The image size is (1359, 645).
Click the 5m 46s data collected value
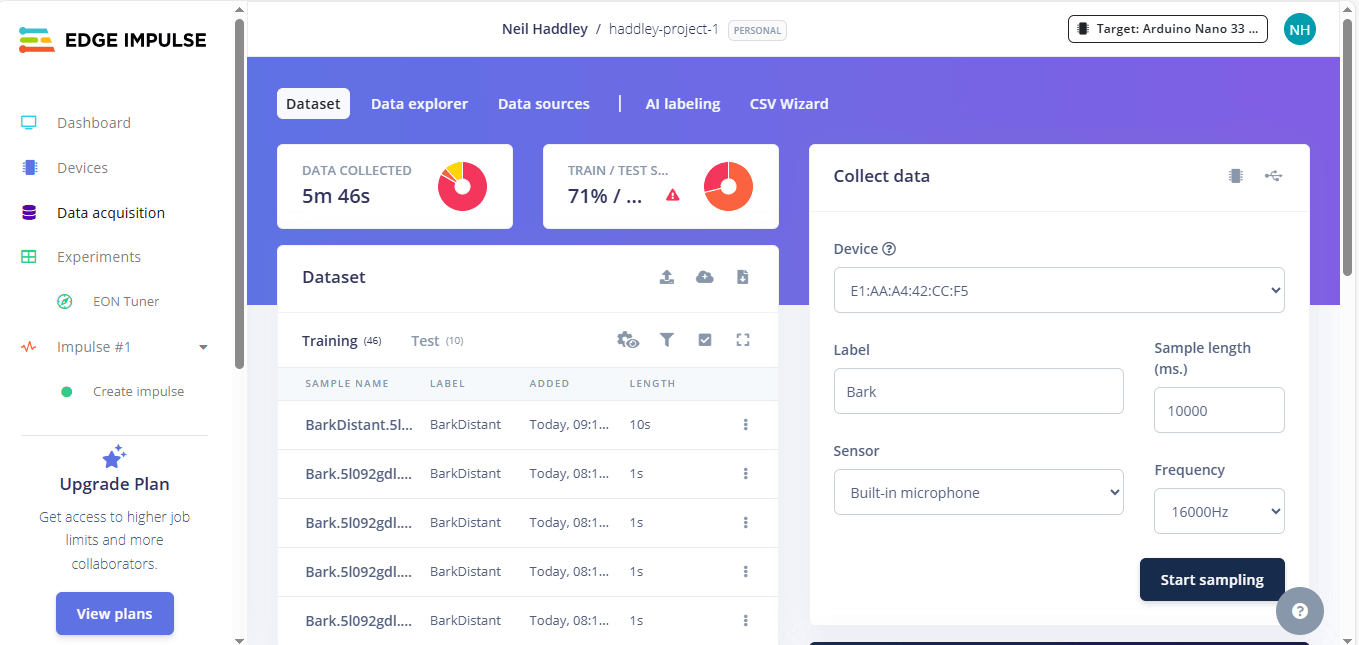(x=336, y=196)
